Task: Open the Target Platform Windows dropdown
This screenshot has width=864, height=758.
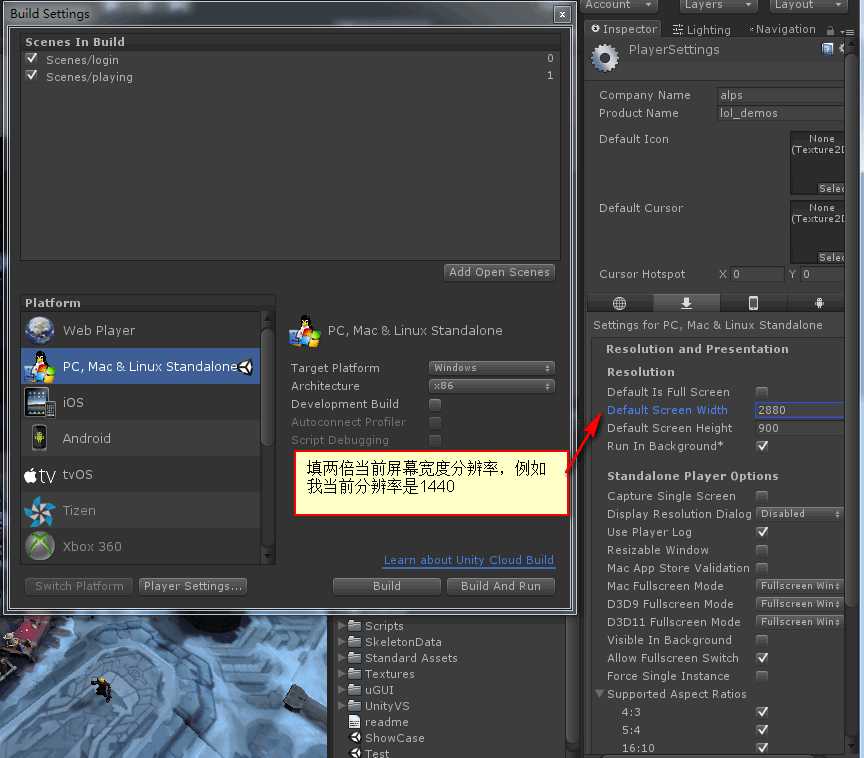Action: [x=492, y=367]
